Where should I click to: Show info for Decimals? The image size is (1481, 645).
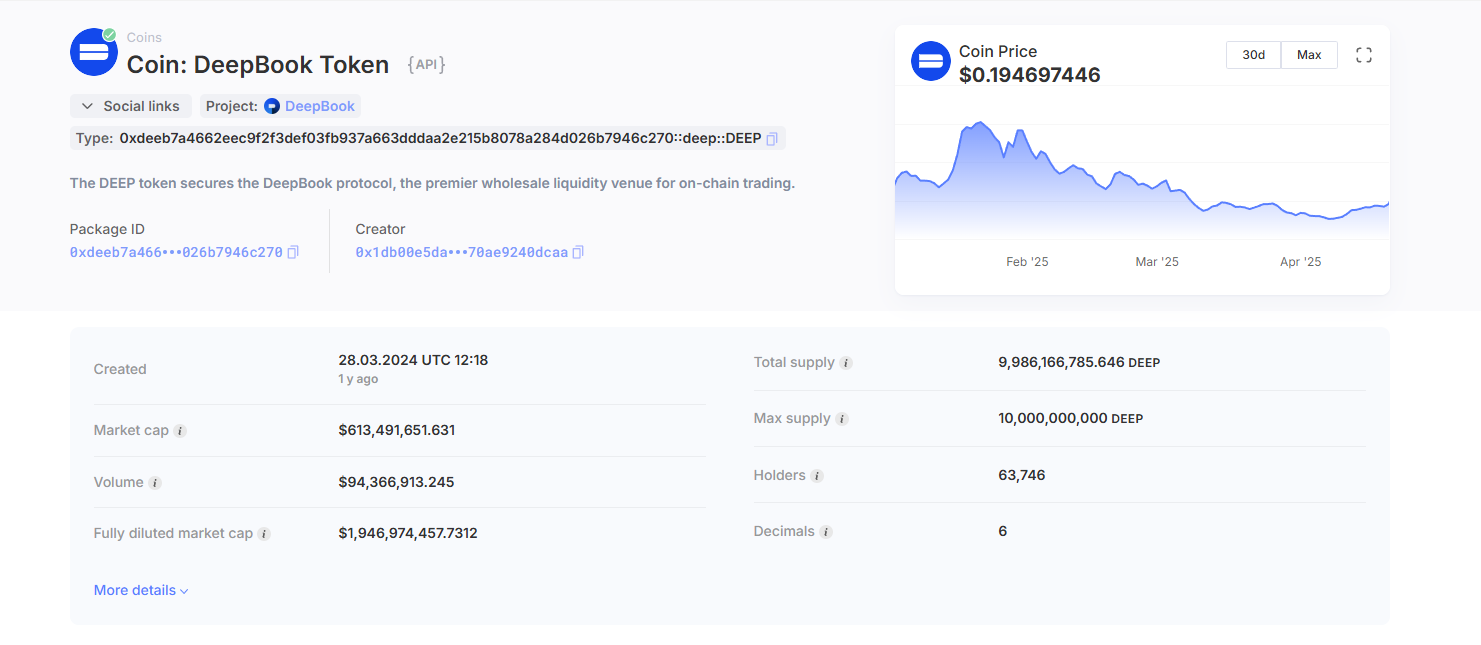(826, 532)
